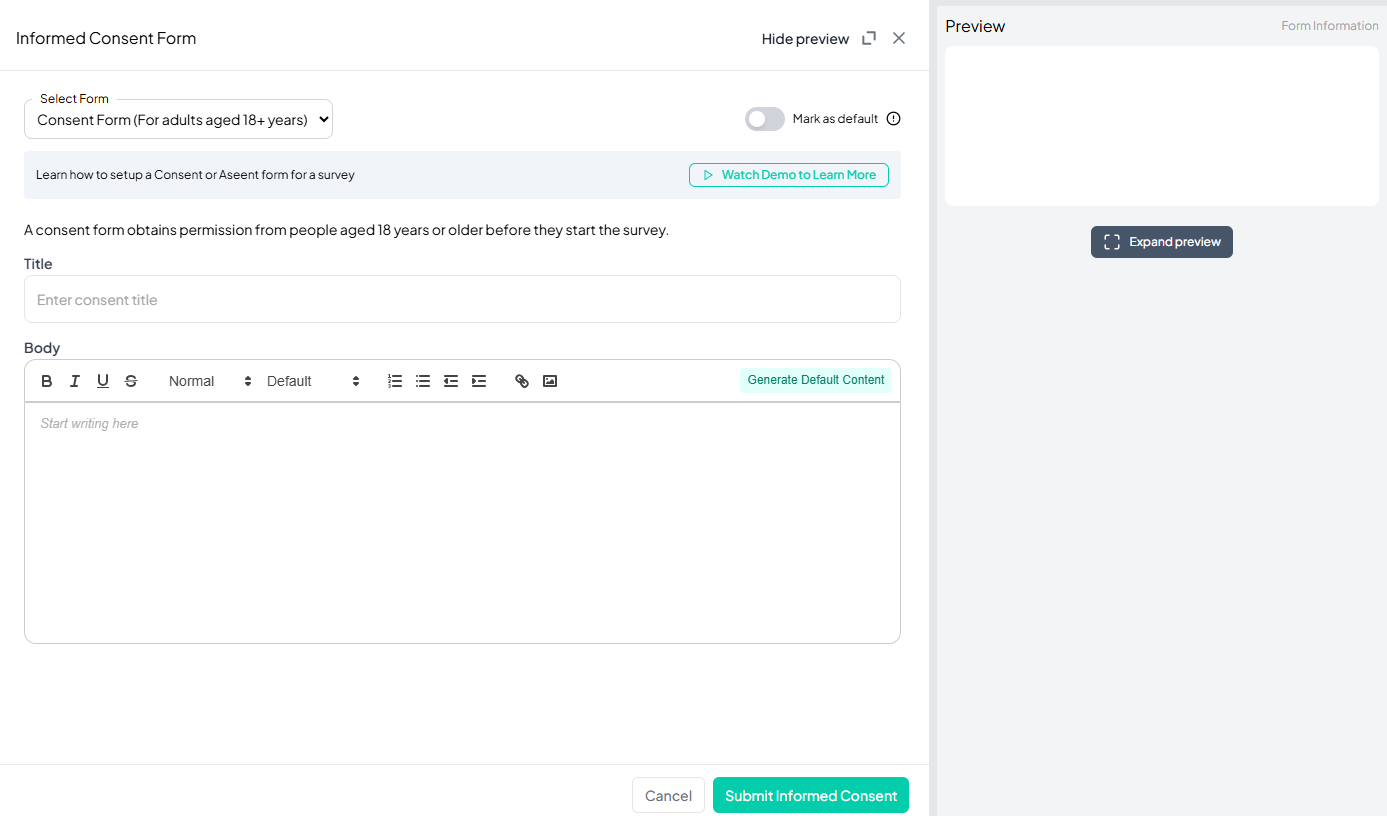This screenshot has width=1387, height=816.
Task: Enable the Mark as default toggle
Action: [765, 119]
